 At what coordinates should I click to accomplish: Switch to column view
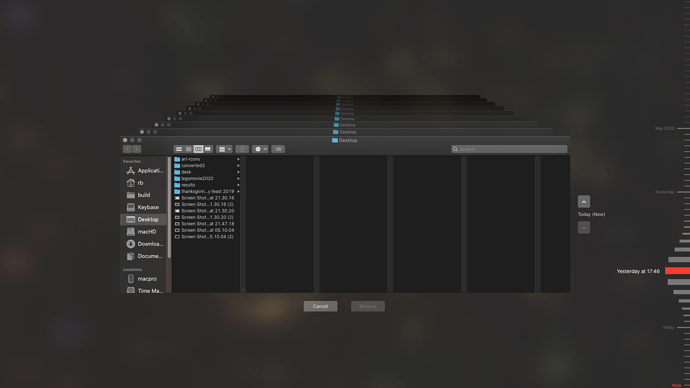click(198, 149)
